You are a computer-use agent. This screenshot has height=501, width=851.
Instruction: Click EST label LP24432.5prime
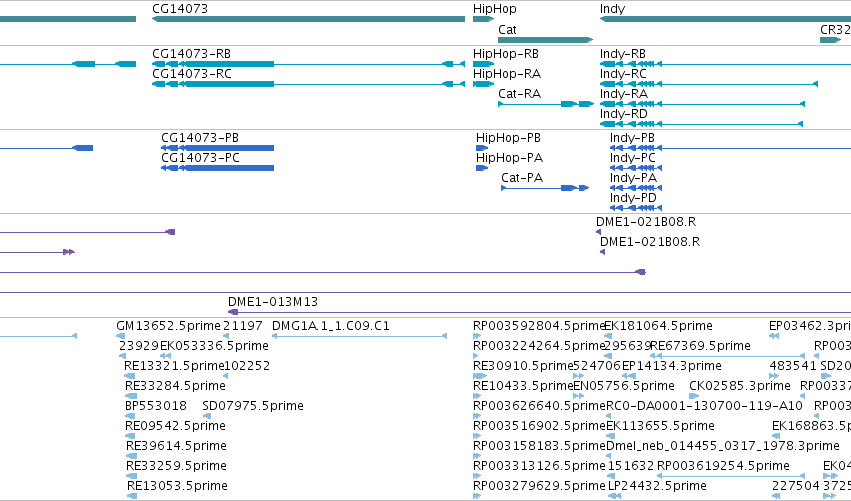coord(657,487)
